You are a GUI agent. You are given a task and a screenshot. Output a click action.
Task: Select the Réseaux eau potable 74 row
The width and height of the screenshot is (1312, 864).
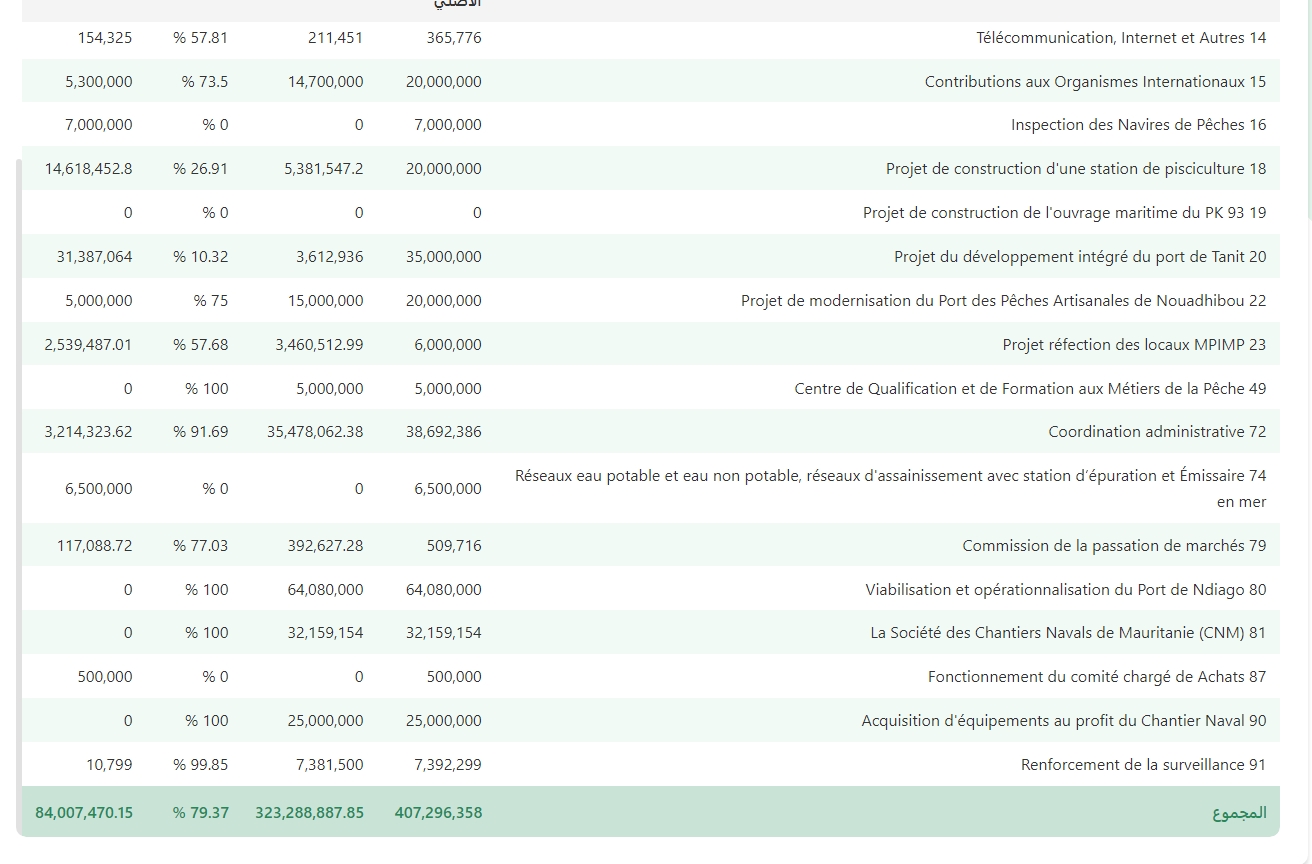(890, 488)
